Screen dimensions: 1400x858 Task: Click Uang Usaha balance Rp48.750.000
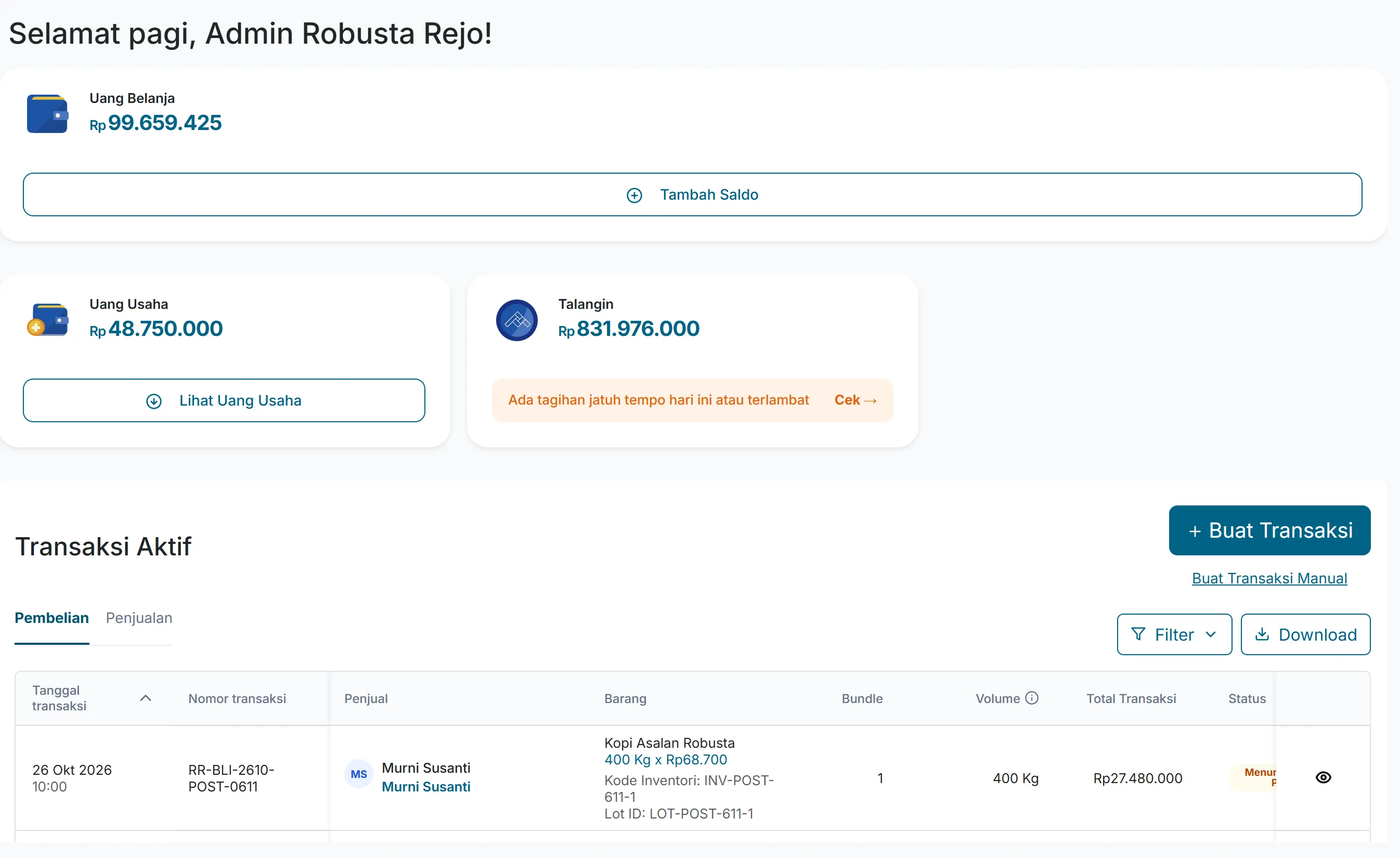click(155, 329)
